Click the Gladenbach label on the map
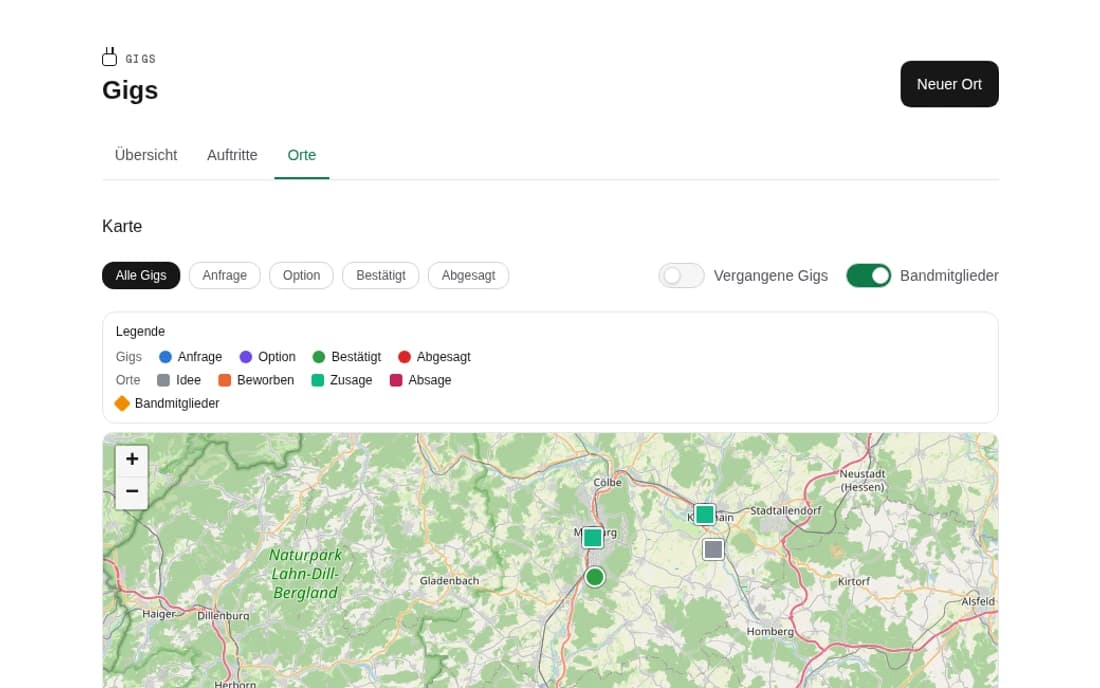Viewport: 1100px width, 688px height. tap(450, 581)
